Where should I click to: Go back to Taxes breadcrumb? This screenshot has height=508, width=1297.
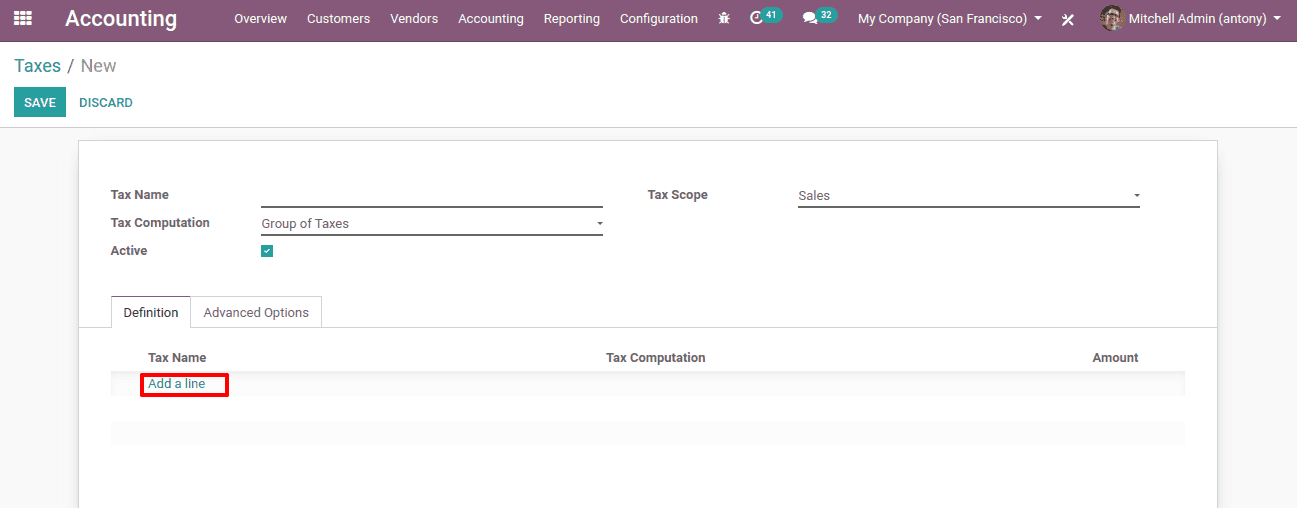[x=37, y=66]
